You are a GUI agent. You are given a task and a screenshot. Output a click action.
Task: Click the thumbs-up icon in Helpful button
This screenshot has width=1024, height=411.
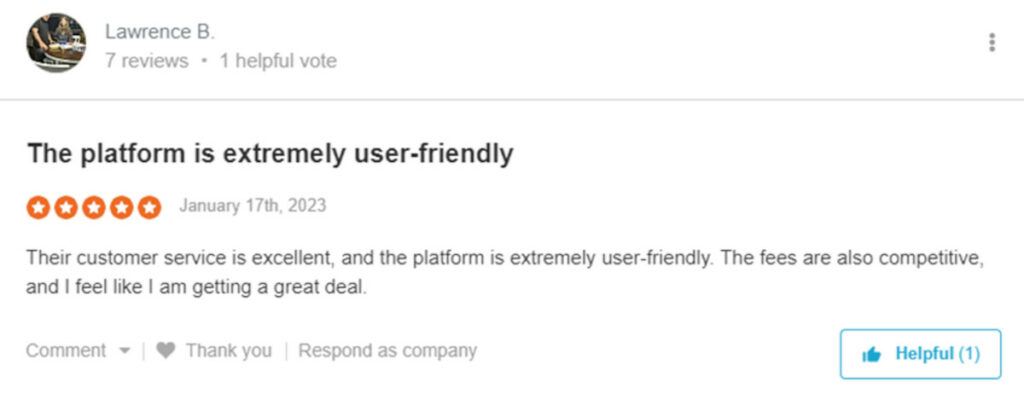[871, 354]
